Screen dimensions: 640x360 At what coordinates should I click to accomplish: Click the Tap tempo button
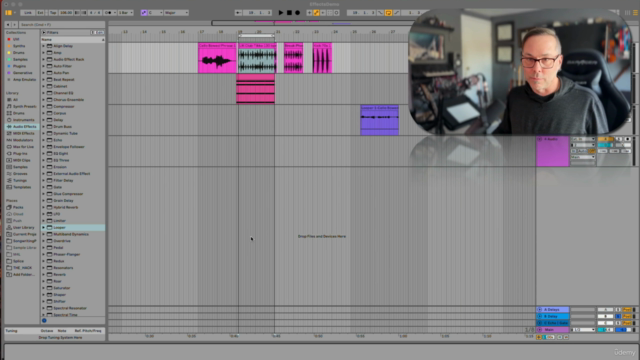pos(53,13)
